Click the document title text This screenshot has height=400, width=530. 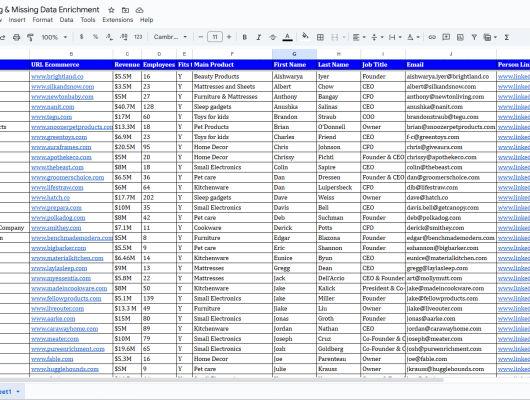[x=50, y=9]
